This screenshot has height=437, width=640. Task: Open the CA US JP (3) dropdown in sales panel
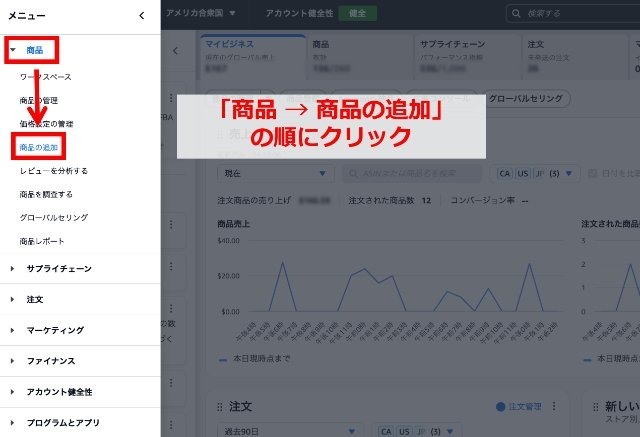click(x=534, y=173)
